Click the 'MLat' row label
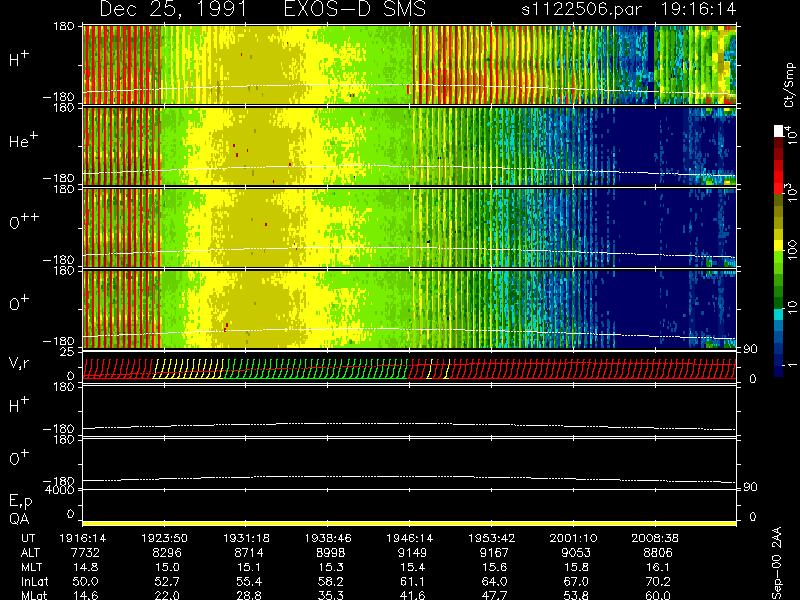The image size is (800, 600). click(34, 595)
